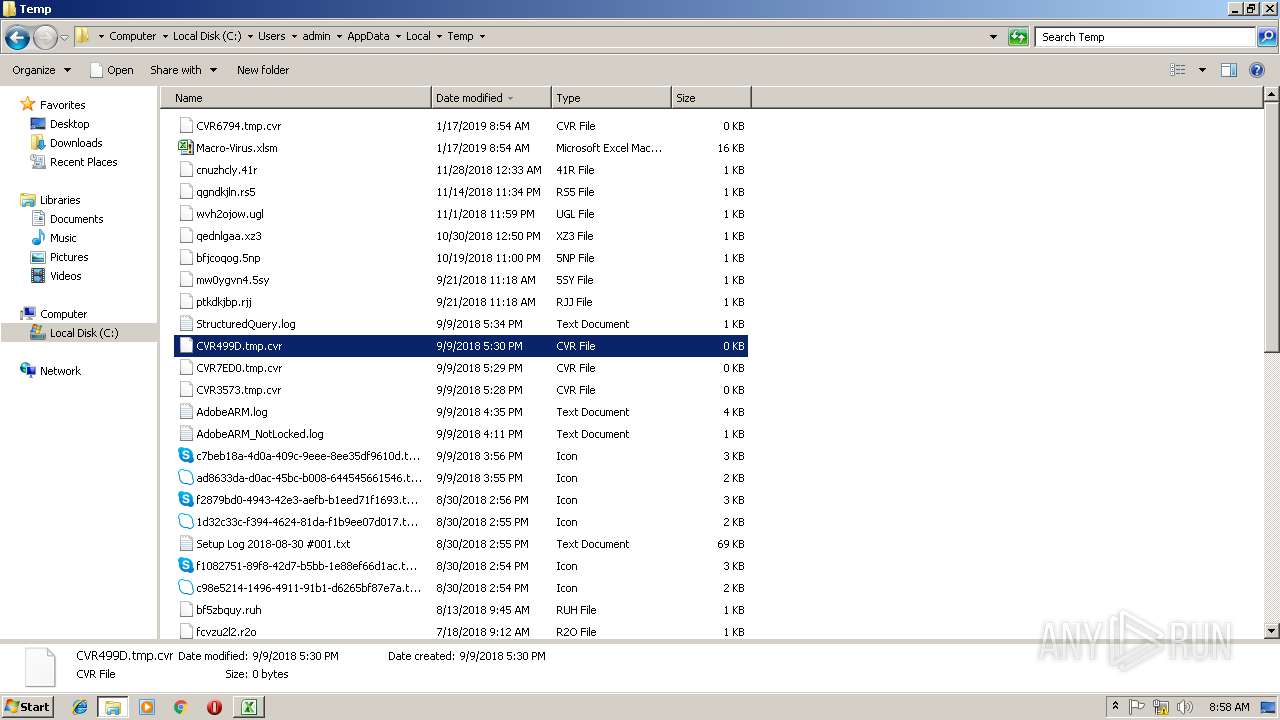
Task: Select the Skype icon file f2879bd0-4943
Action: [185, 500]
